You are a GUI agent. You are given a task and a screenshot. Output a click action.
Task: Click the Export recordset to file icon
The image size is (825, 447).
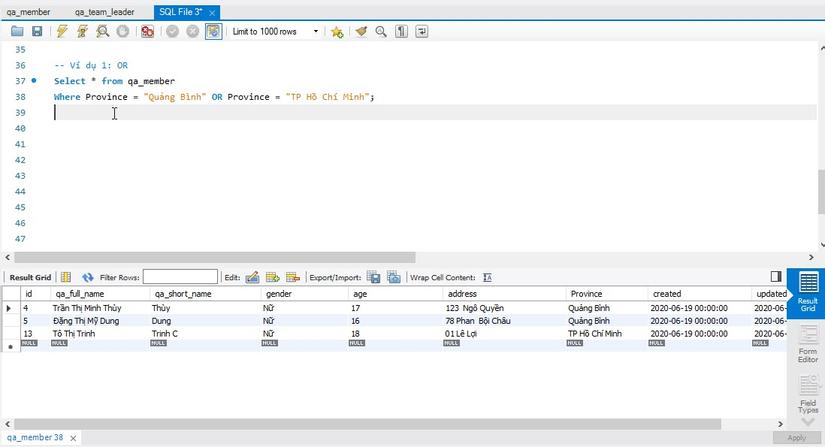[x=373, y=277]
